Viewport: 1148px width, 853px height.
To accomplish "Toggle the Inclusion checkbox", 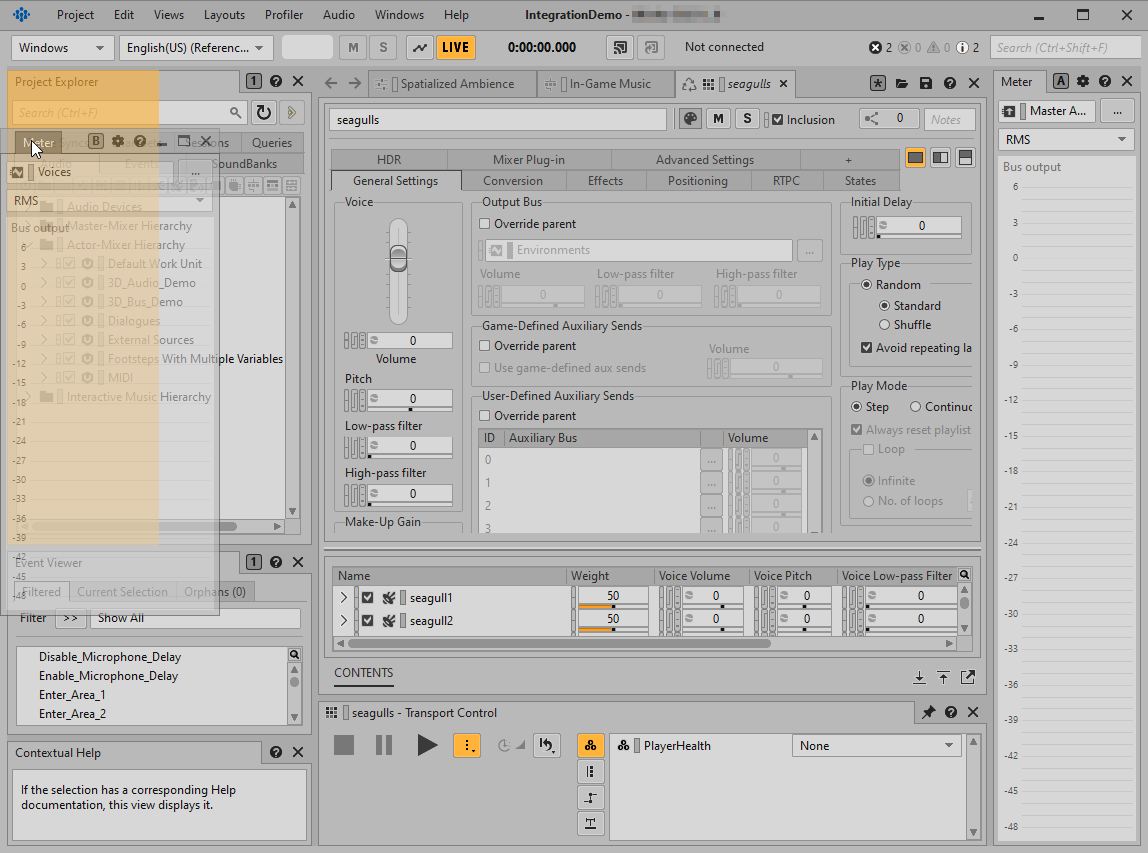I will (x=778, y=120).
